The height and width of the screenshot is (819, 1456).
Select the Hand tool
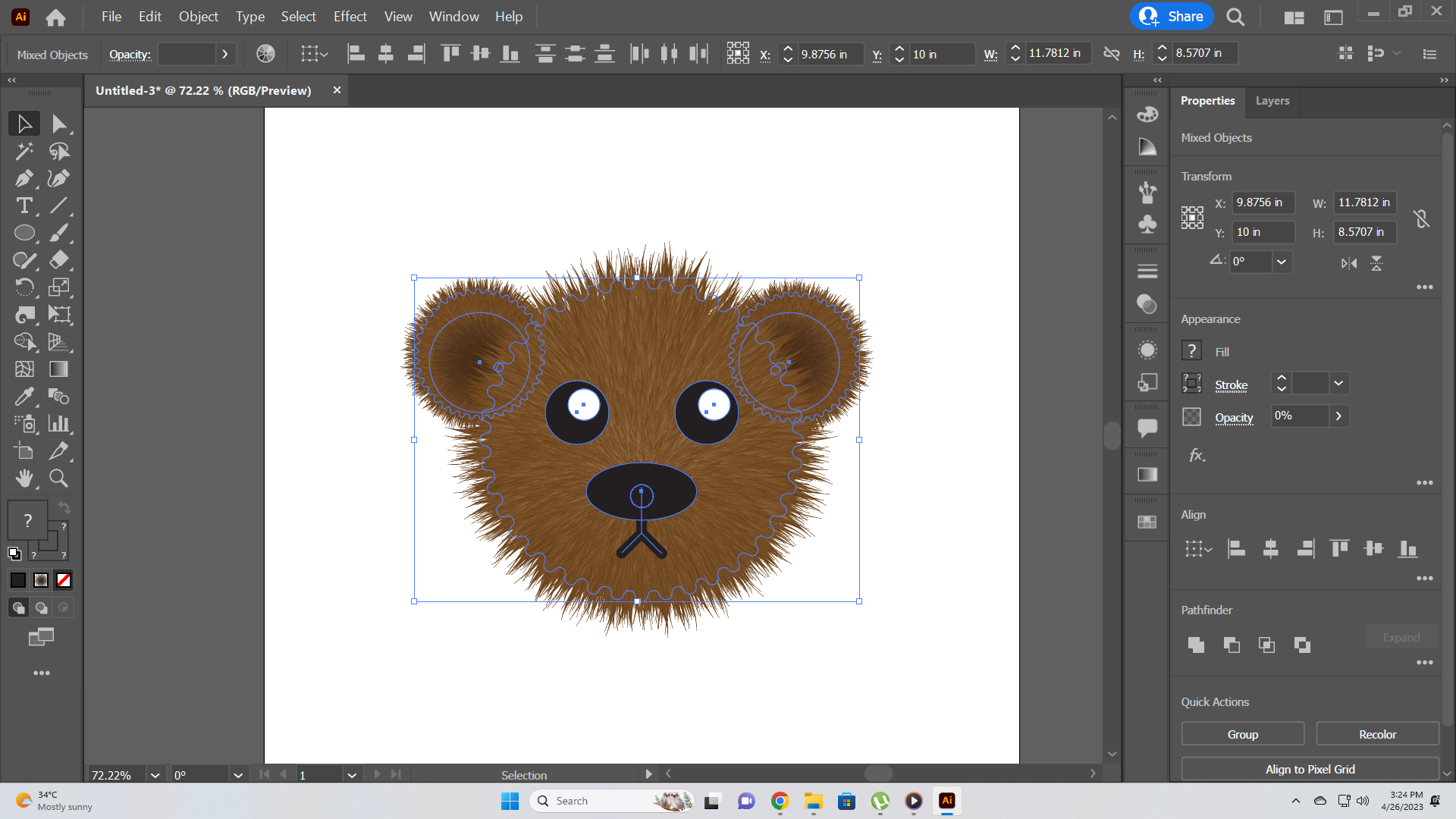tap(24, 479)
